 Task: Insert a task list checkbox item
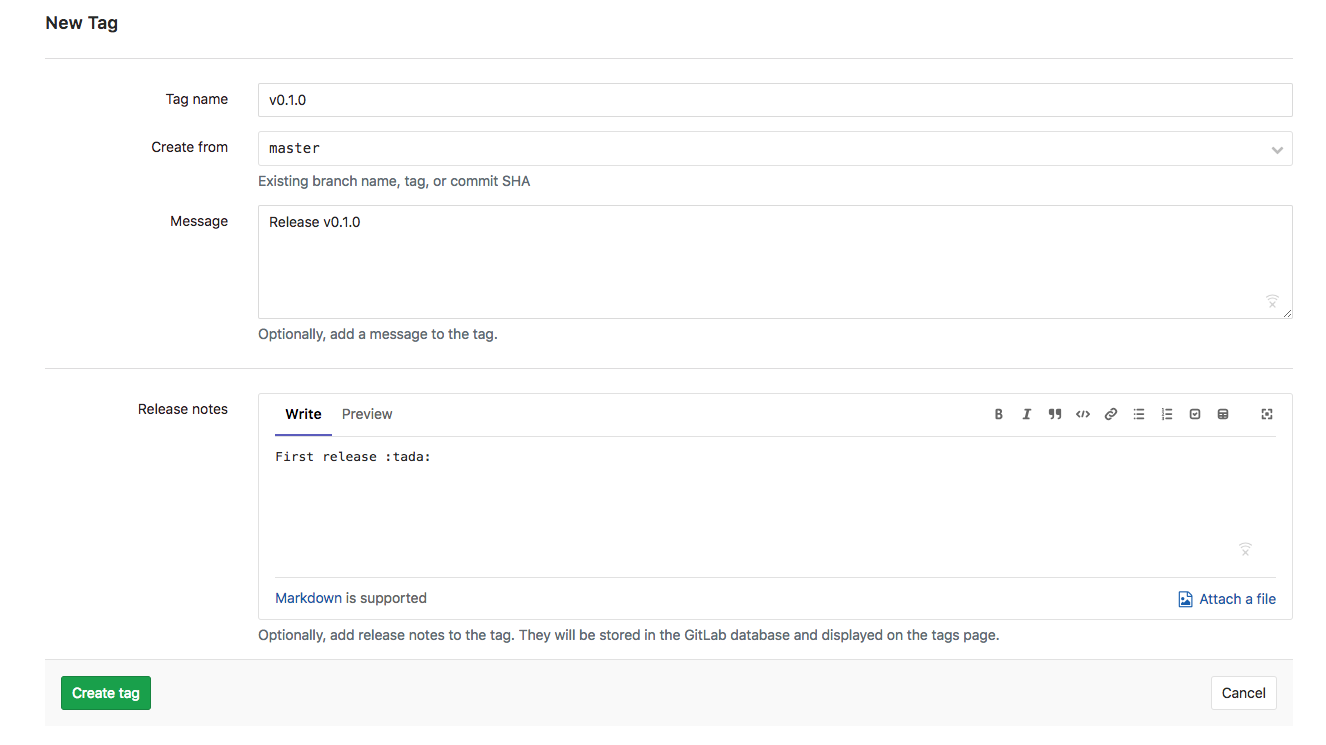[1194, 413]
